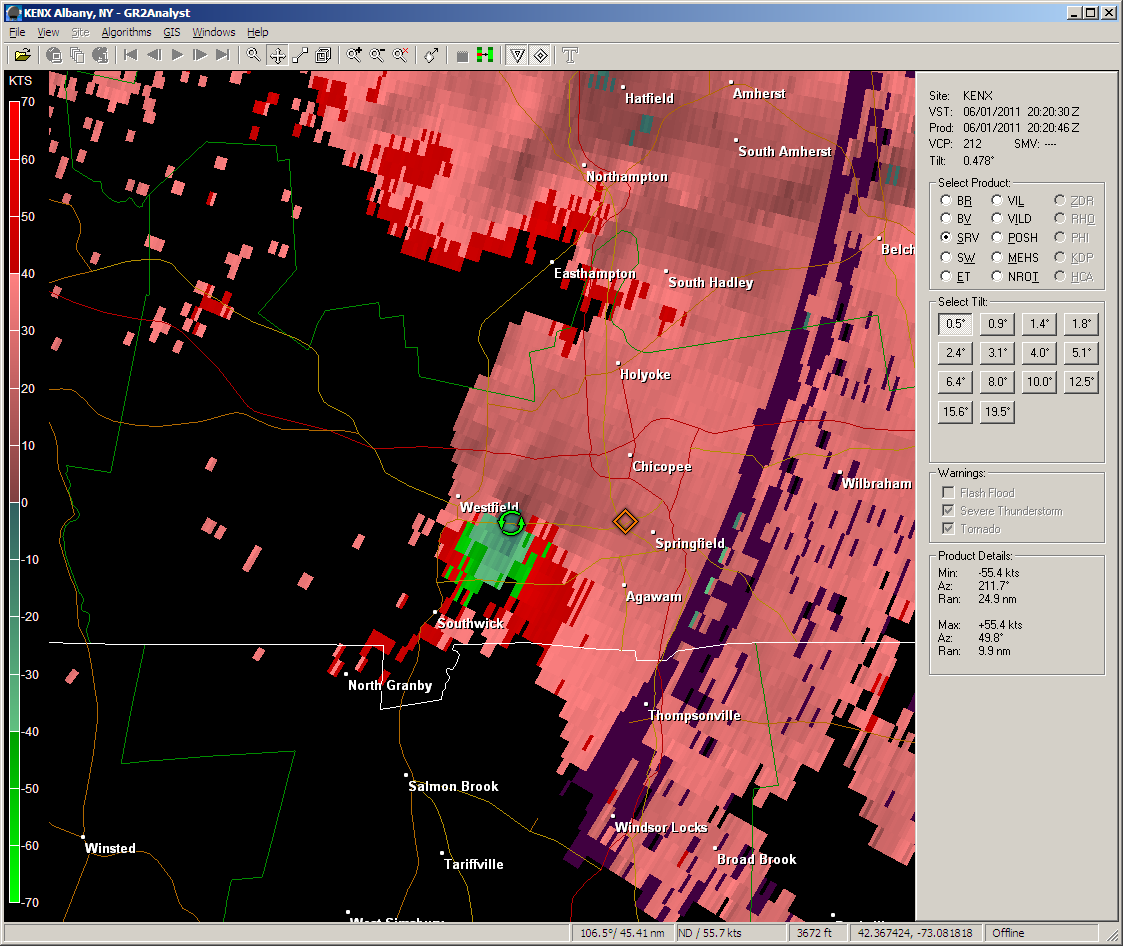Image resolution: width=1123 pixels, height=946 pixels.
Task: Select the NROT product radio button
Action: point(996,276)
